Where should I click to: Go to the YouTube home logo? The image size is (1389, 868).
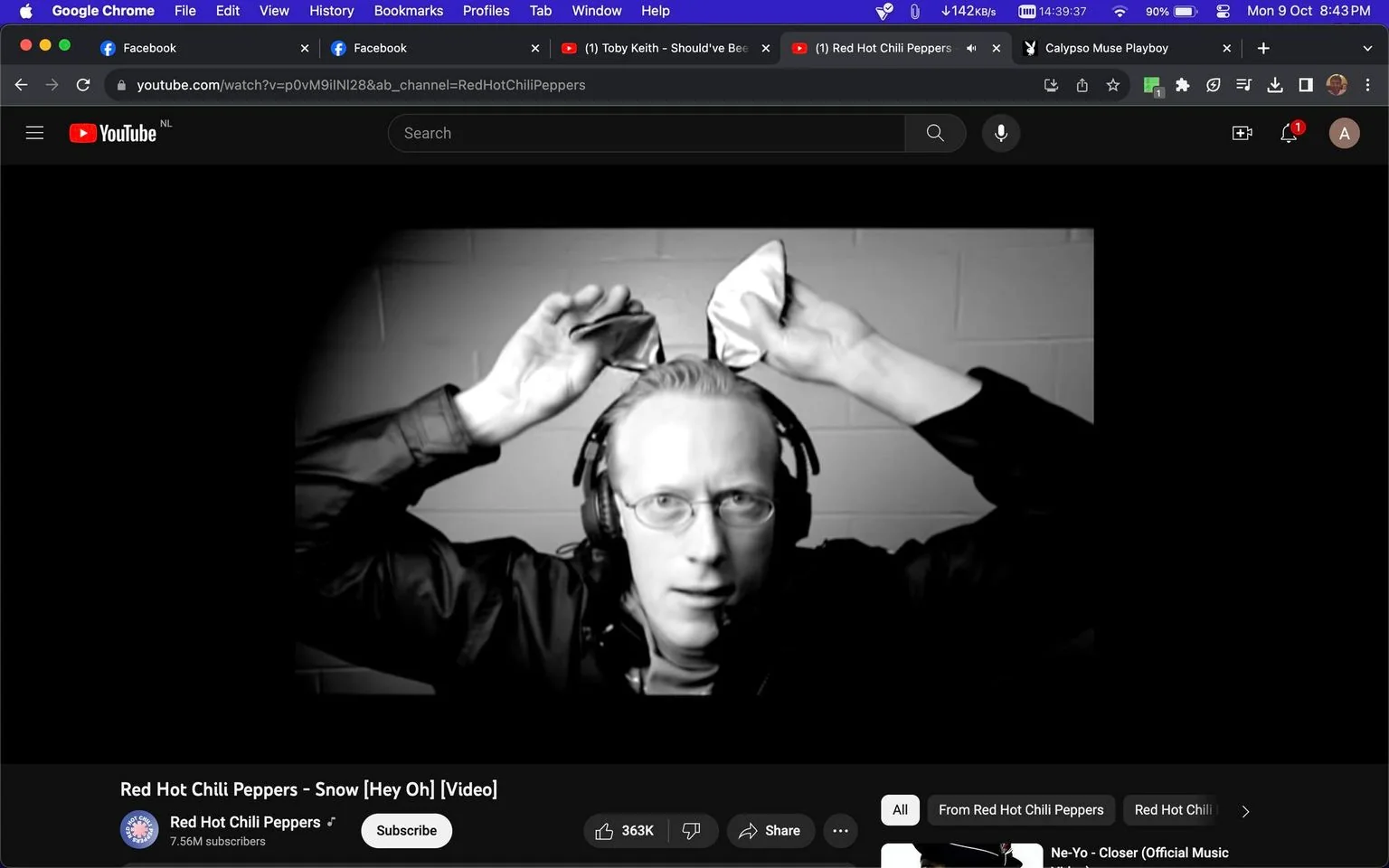tap(113, 133)
